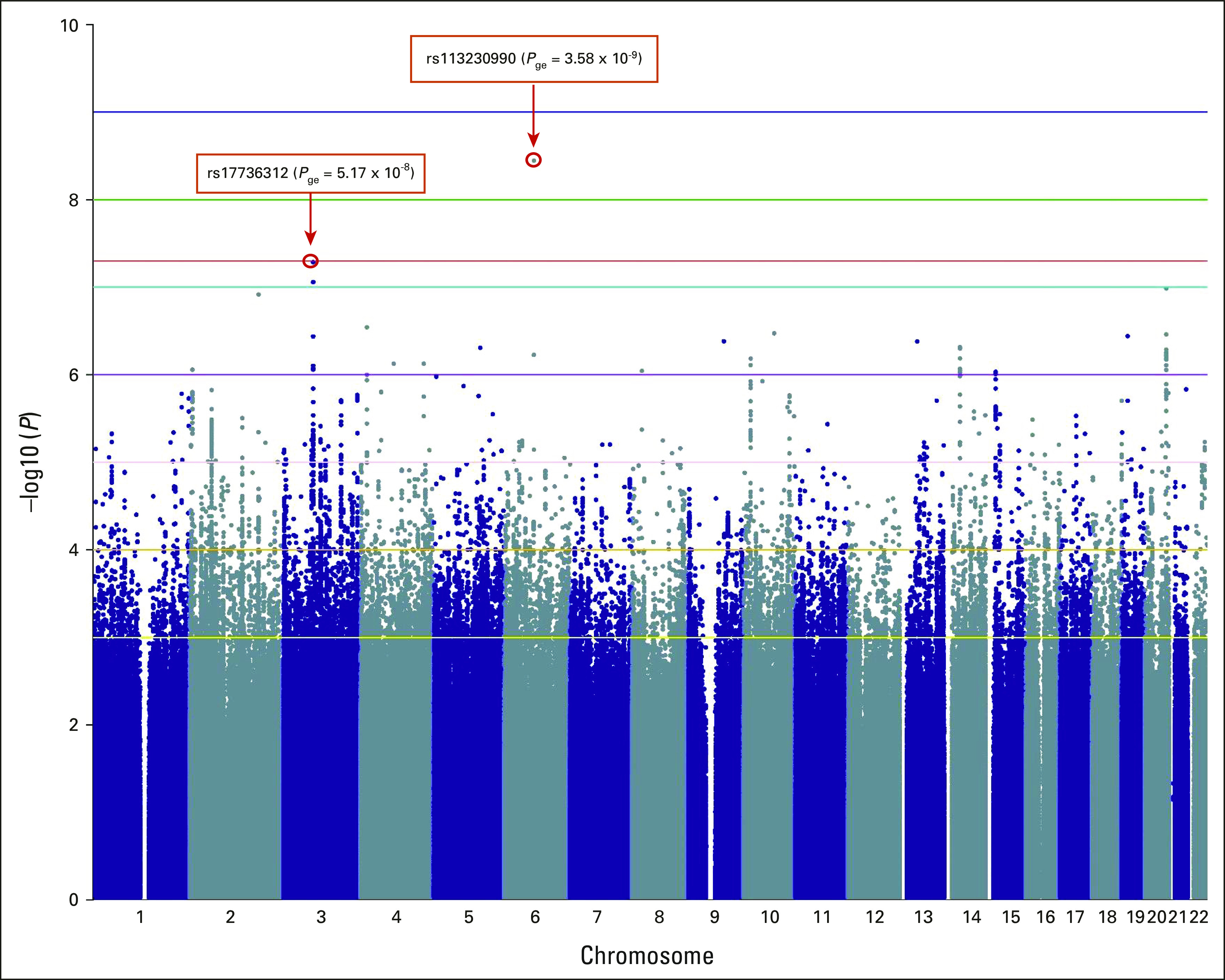Click the blue threshold line at 9
Image resolution: width=1225 pixels, height=980 pixels.
[650, 112]
